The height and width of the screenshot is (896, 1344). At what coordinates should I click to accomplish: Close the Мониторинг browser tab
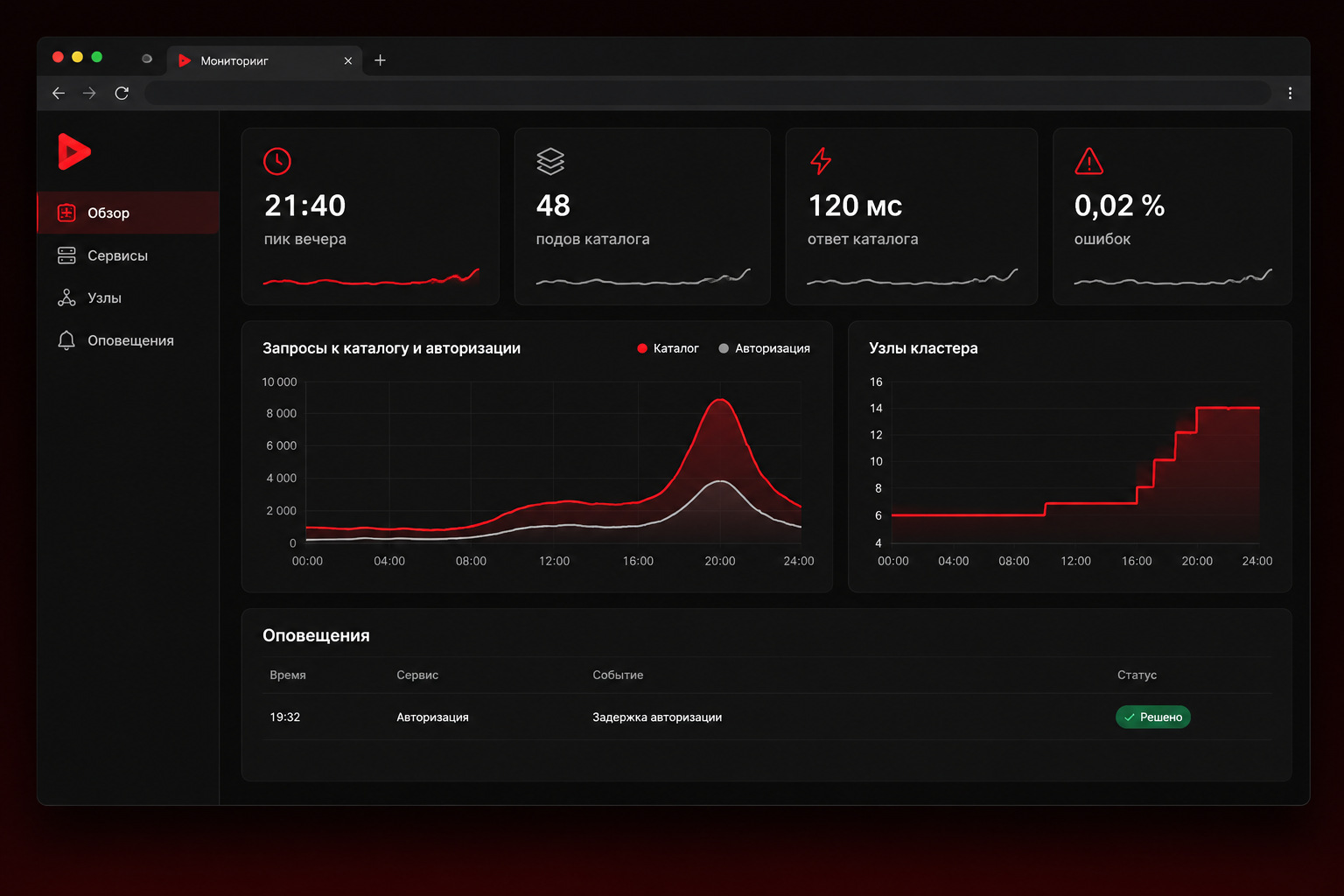click(x=348, y=60)
